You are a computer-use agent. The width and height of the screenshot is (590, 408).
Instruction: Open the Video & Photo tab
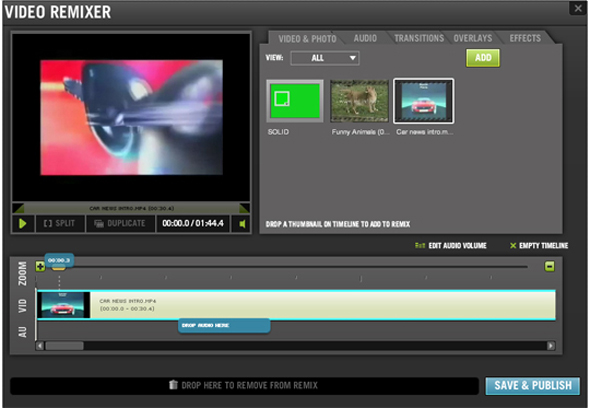307,39
